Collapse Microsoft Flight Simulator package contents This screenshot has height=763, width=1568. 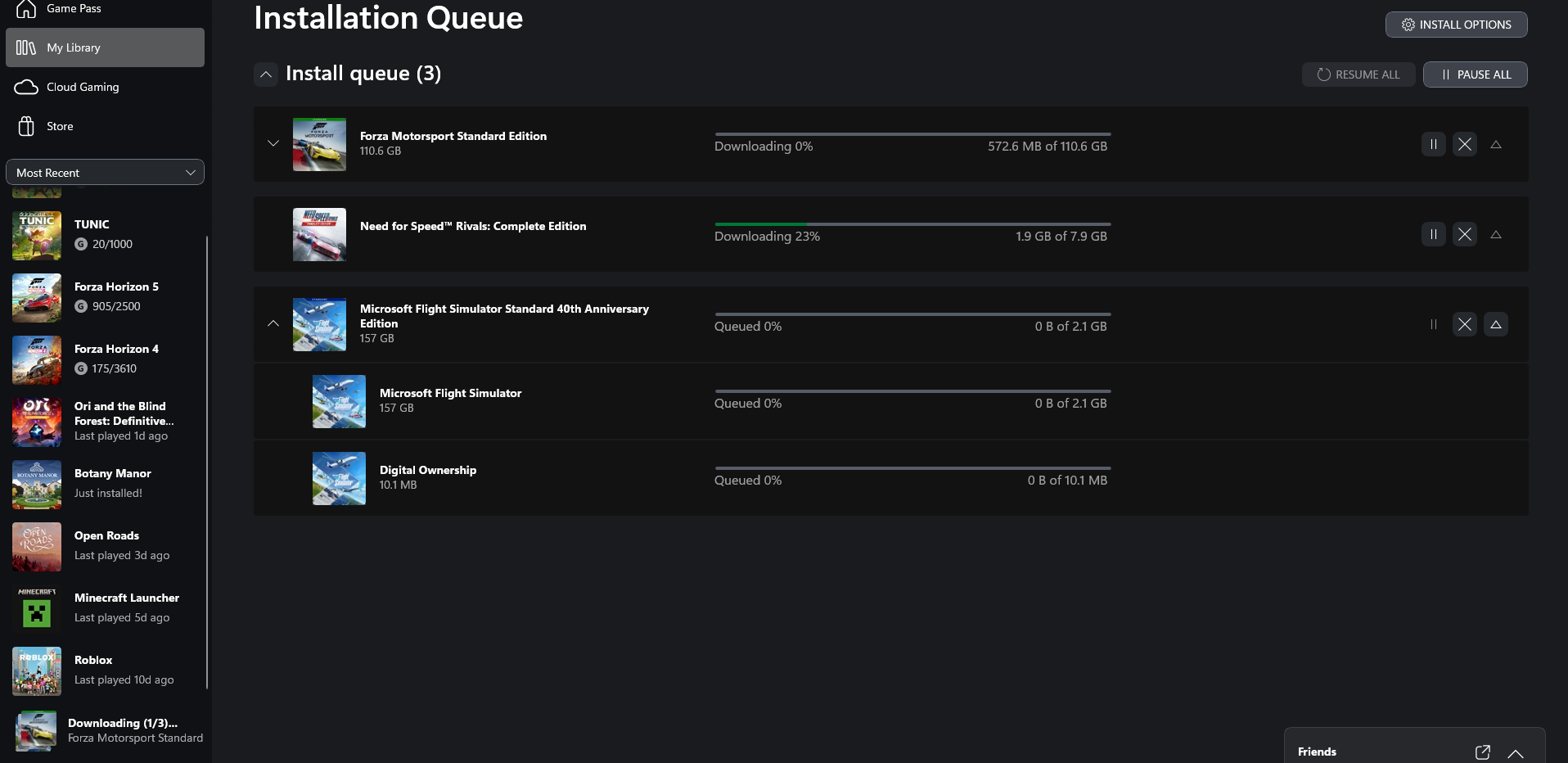(273, 323)
